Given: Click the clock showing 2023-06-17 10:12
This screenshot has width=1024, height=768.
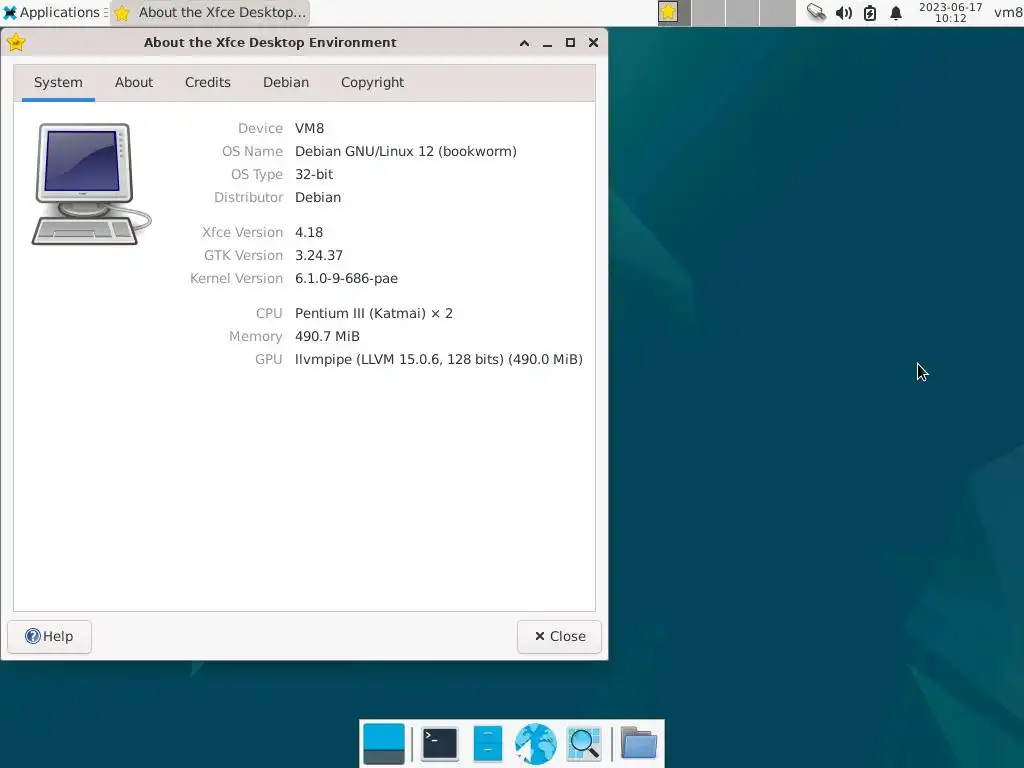Looking at the screenshot, I should pos(950,12).
